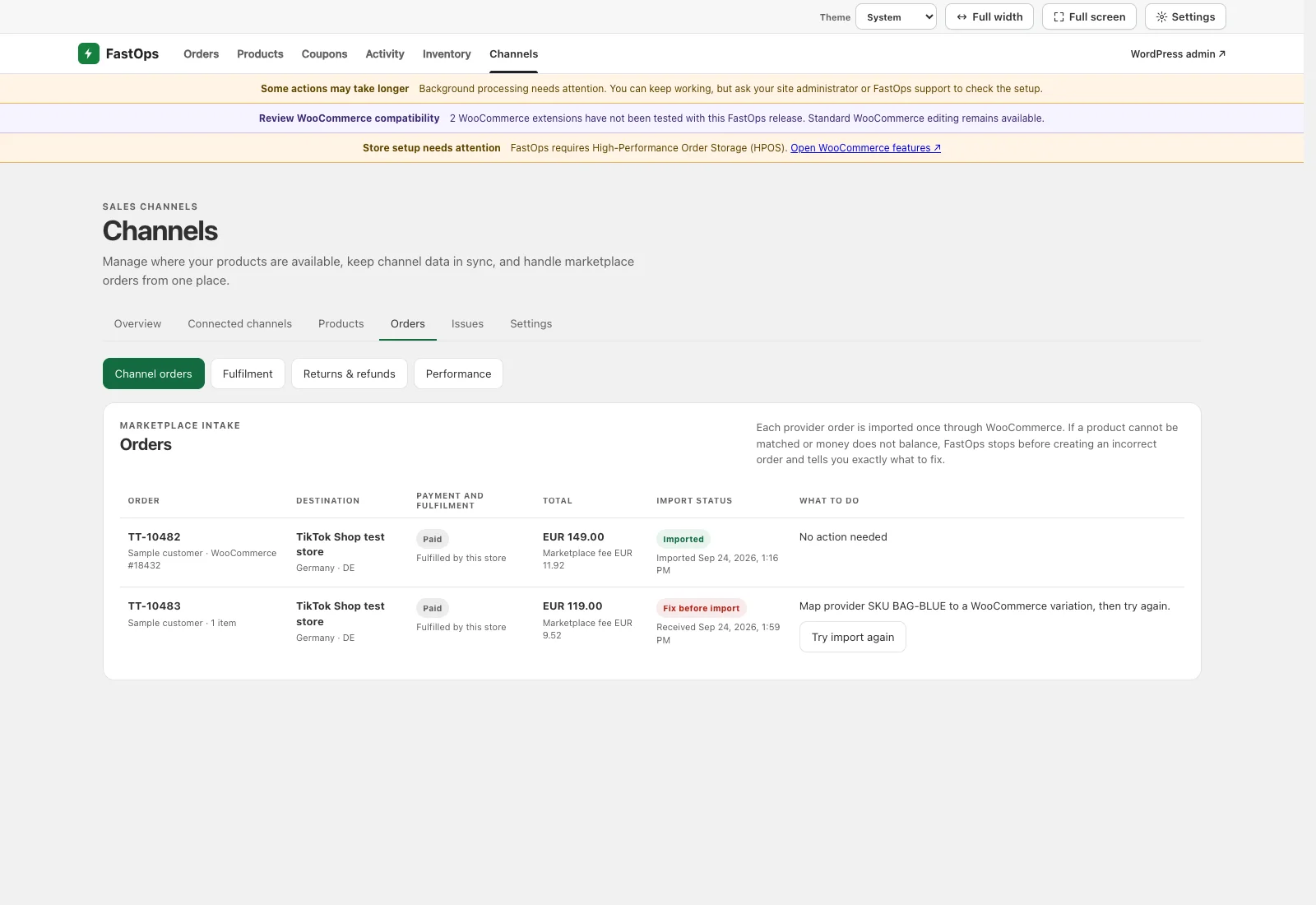Screen dimensions: 1316x905
Task: Select the Channels navigation item
Action: [x=513, y=53]
